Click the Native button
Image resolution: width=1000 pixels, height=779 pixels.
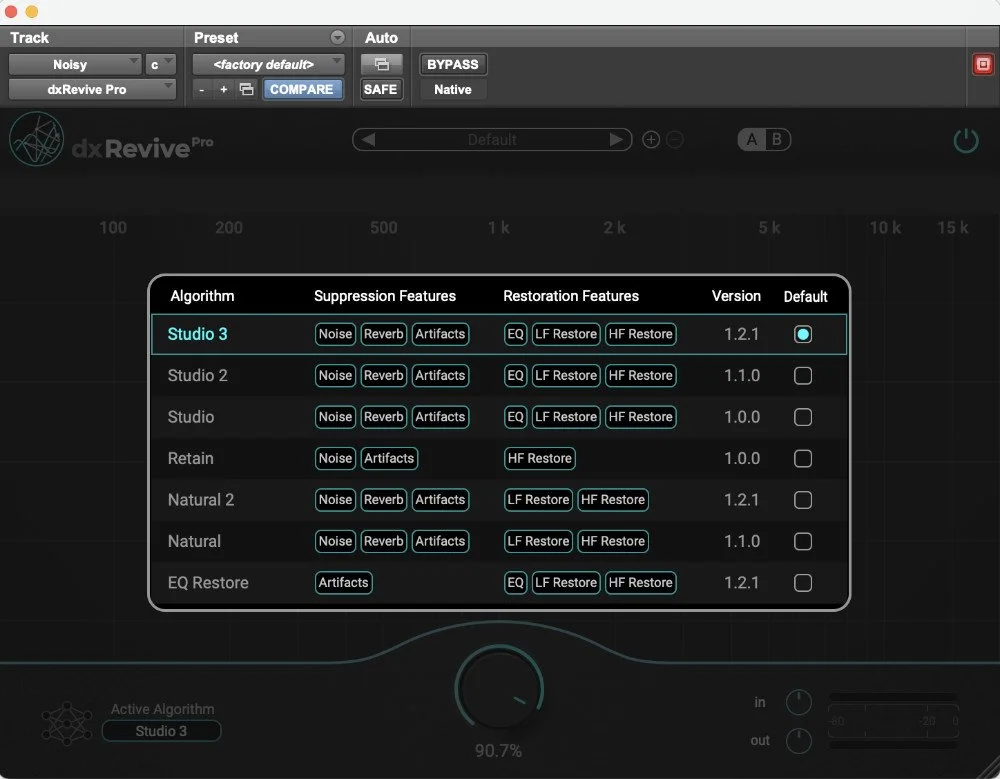(x=453, y=89)
